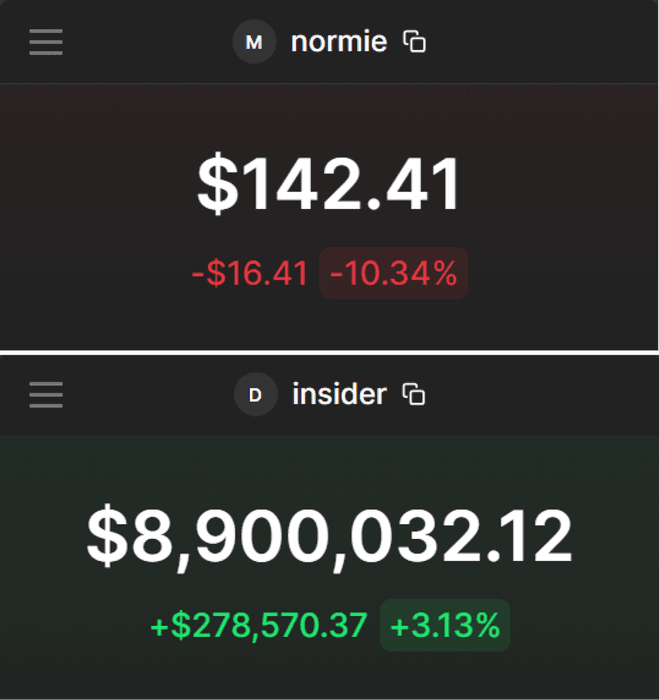Select the insider account name
This screenshot has width=659, height=700.
coord(339,394)
